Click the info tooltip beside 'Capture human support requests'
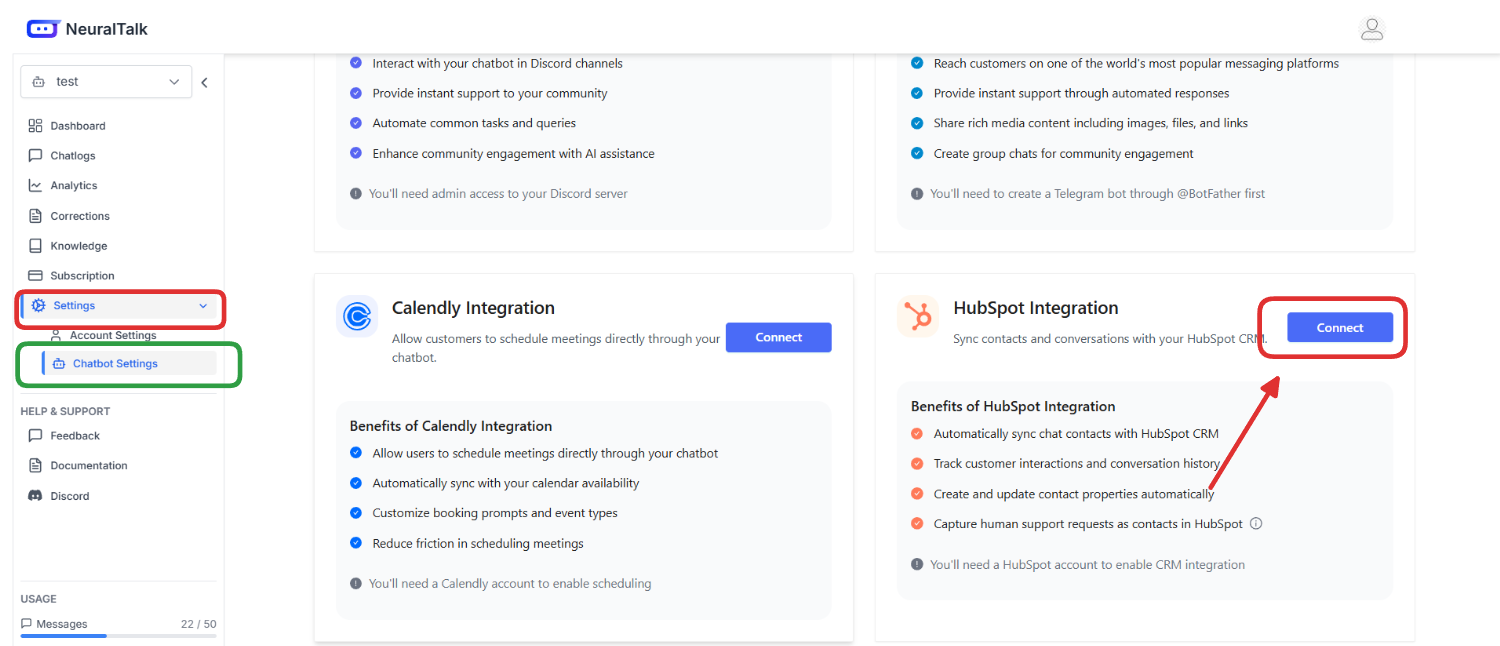 pos(1256,523)
